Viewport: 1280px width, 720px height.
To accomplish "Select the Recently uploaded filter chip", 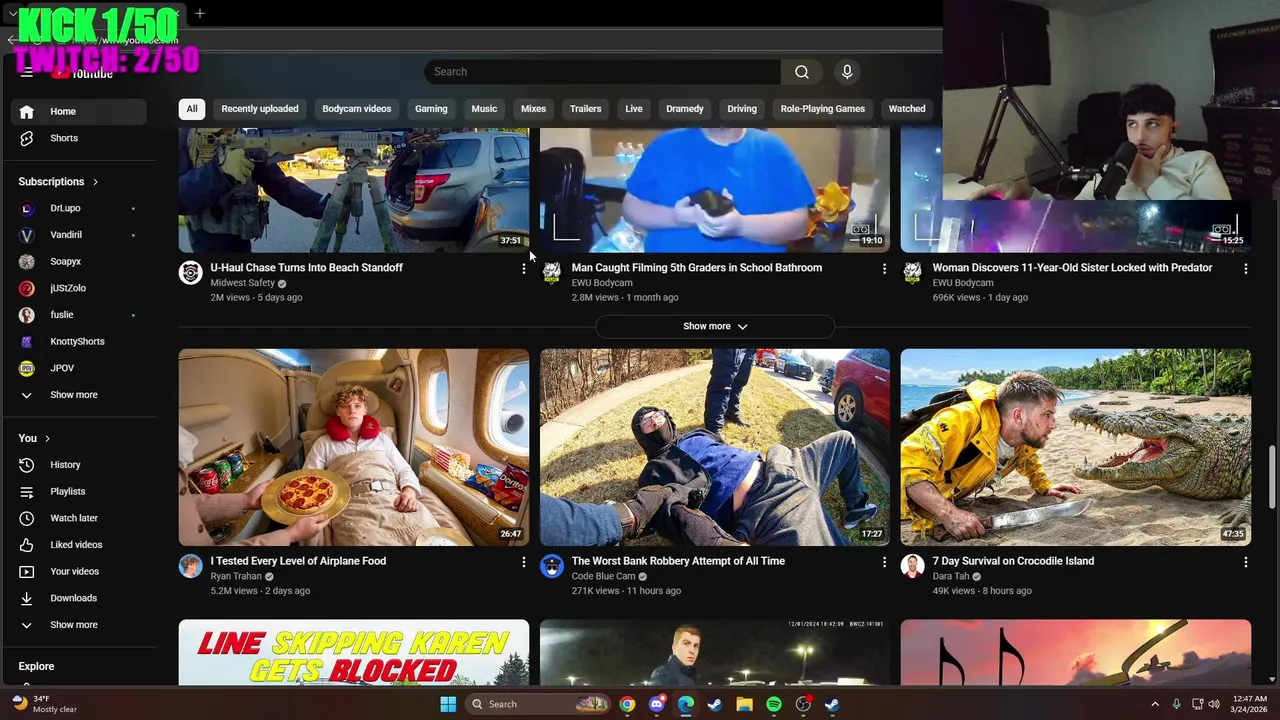I will [260, 109].
